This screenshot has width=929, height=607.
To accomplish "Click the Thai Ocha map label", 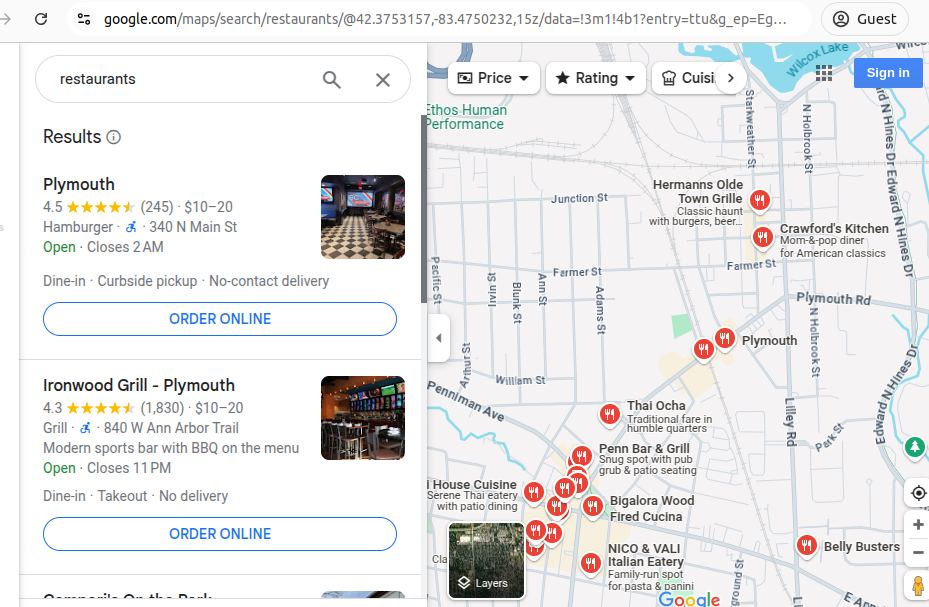I will click(x=656, y=406).
